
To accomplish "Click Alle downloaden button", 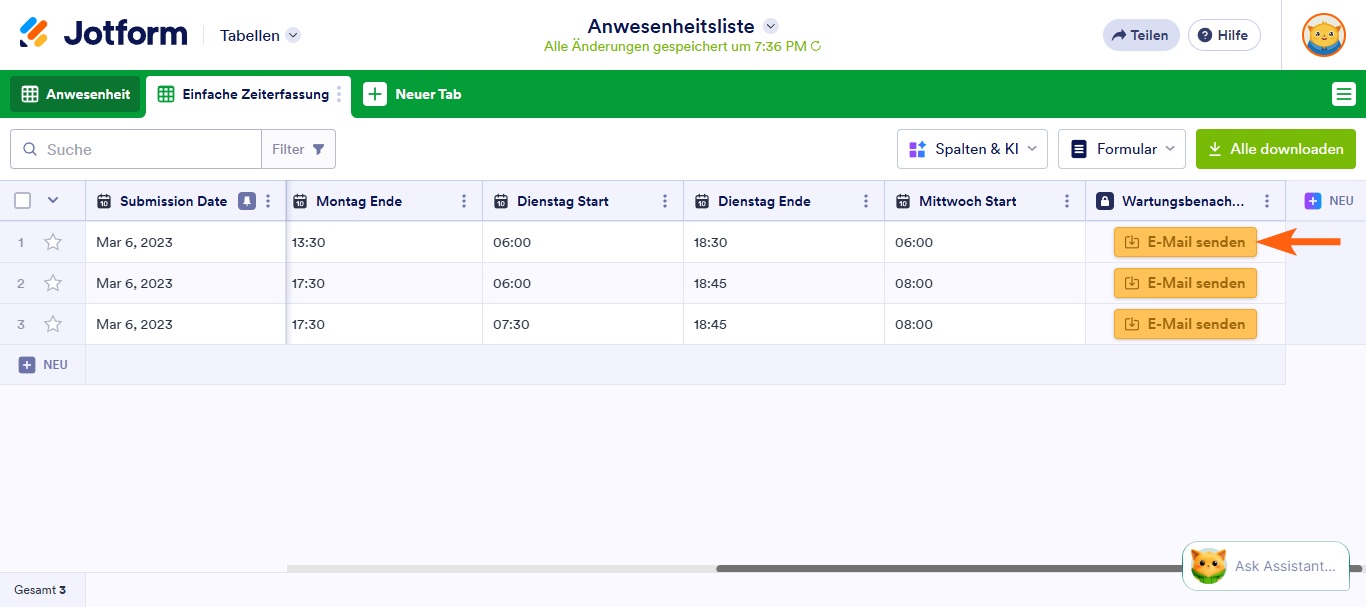I will tap(1276, 149).
